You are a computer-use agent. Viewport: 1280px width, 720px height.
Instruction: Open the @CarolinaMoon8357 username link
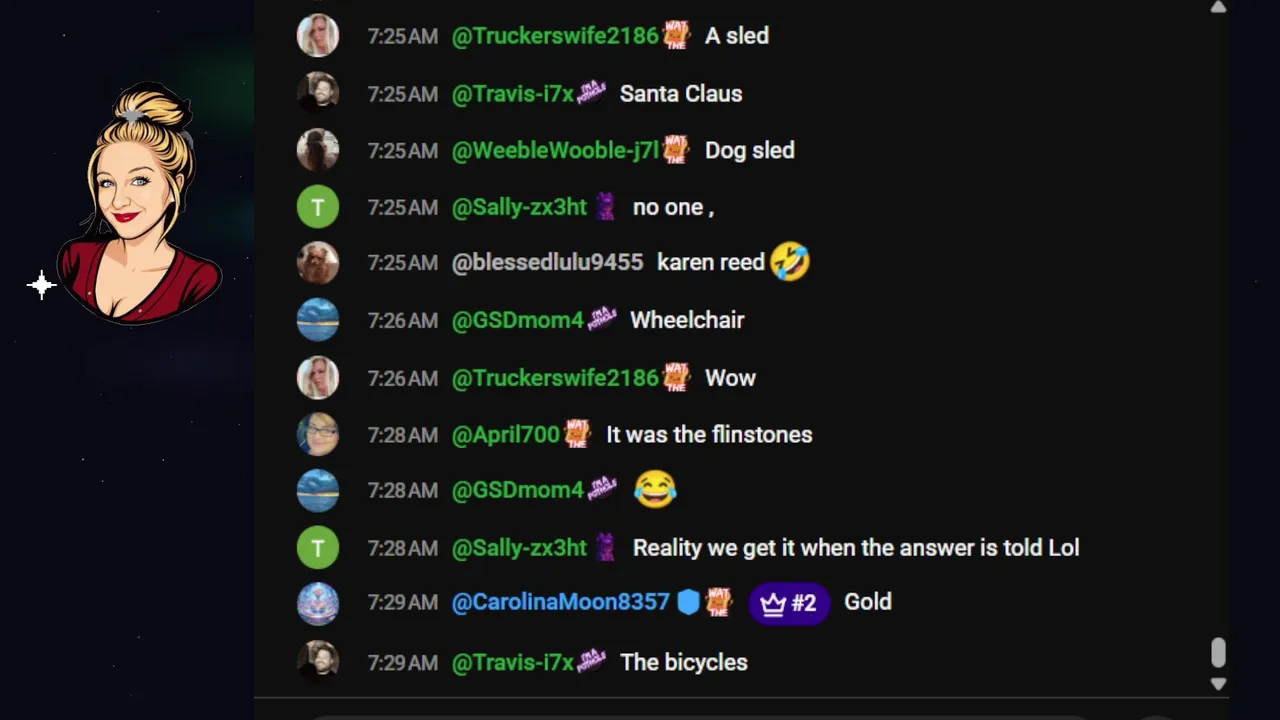click(560, 602)
